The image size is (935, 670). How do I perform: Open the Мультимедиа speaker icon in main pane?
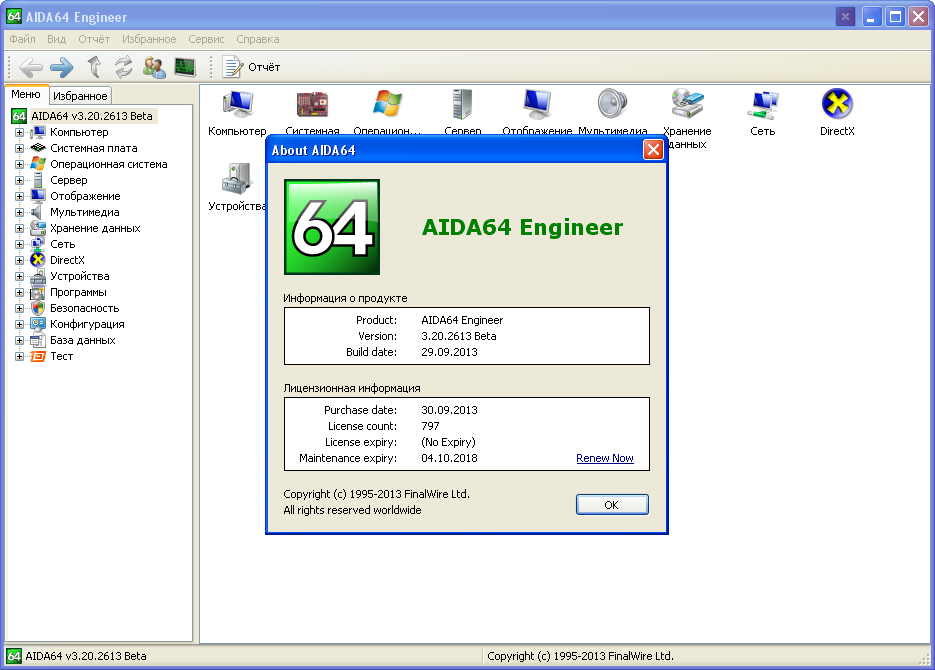[x=612, y=112]
